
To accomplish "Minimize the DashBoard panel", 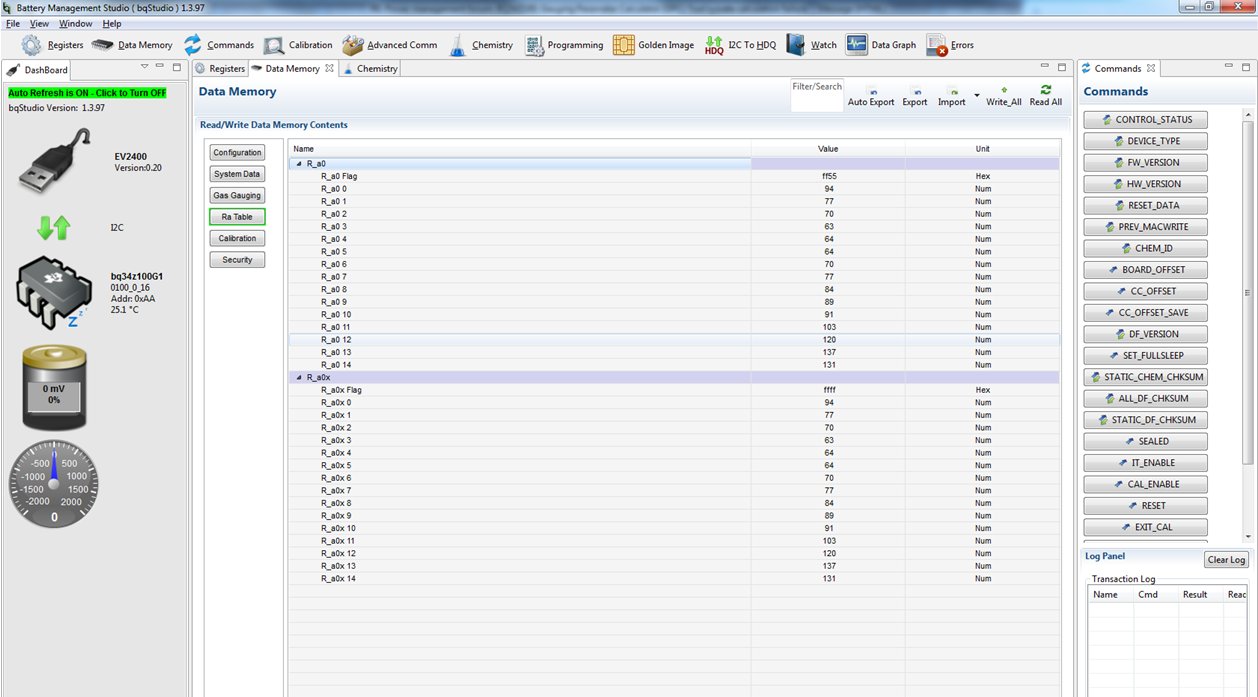I will tap(161, 67).
